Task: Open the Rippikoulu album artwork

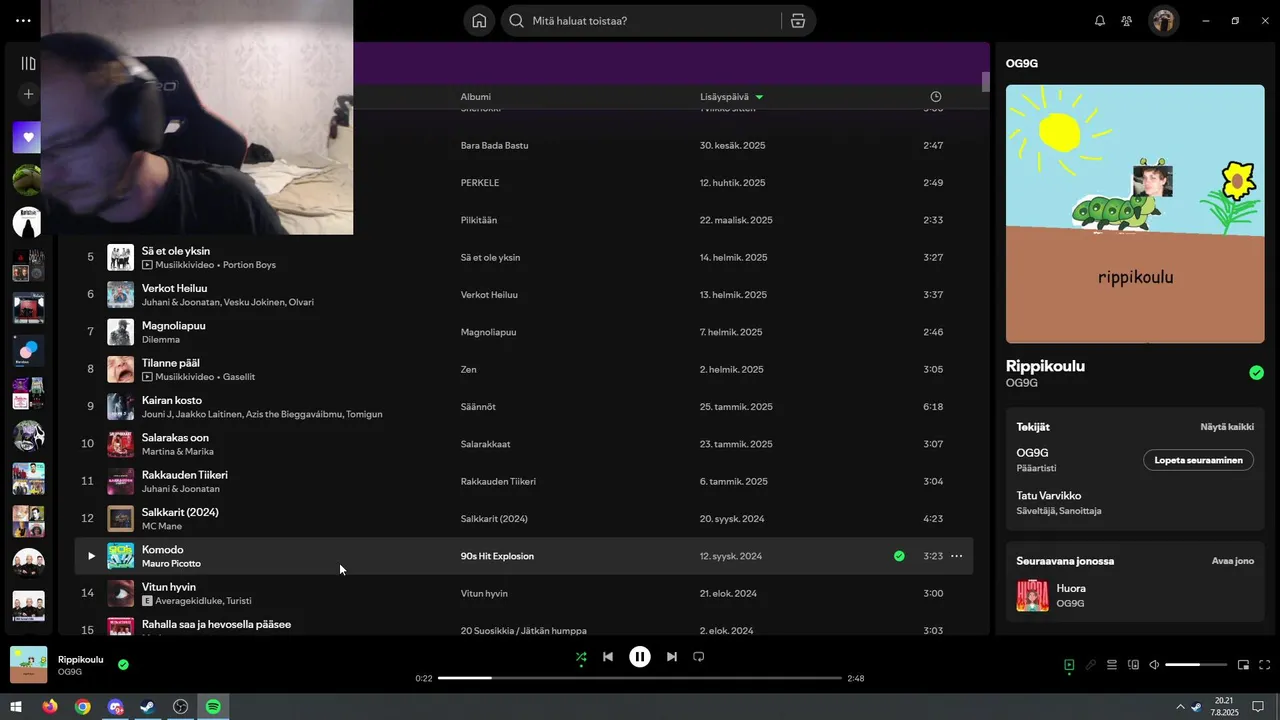Action: 1135,214
